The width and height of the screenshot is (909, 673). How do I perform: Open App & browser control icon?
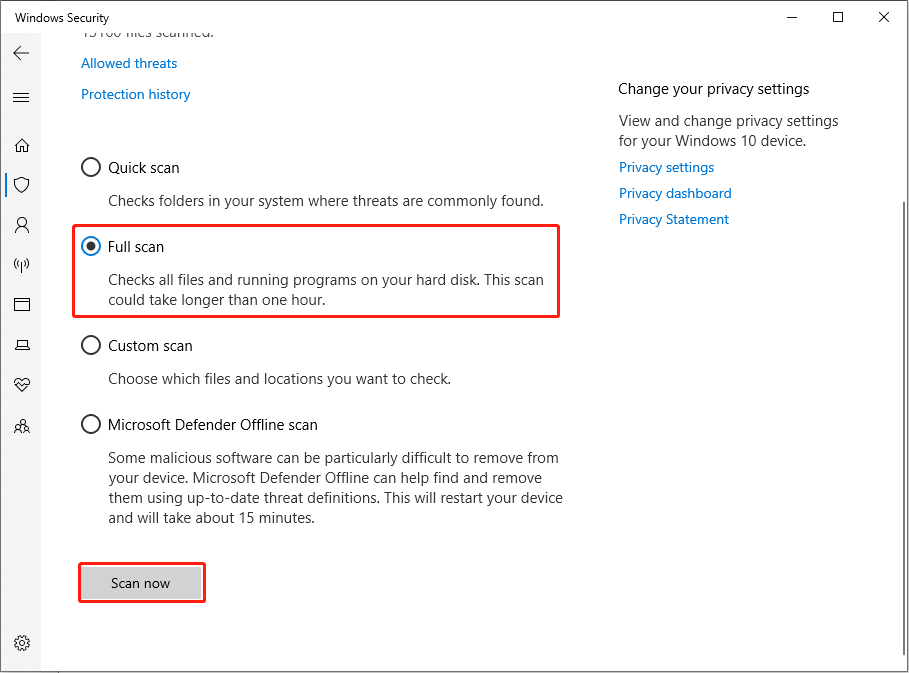pos(21,305)
